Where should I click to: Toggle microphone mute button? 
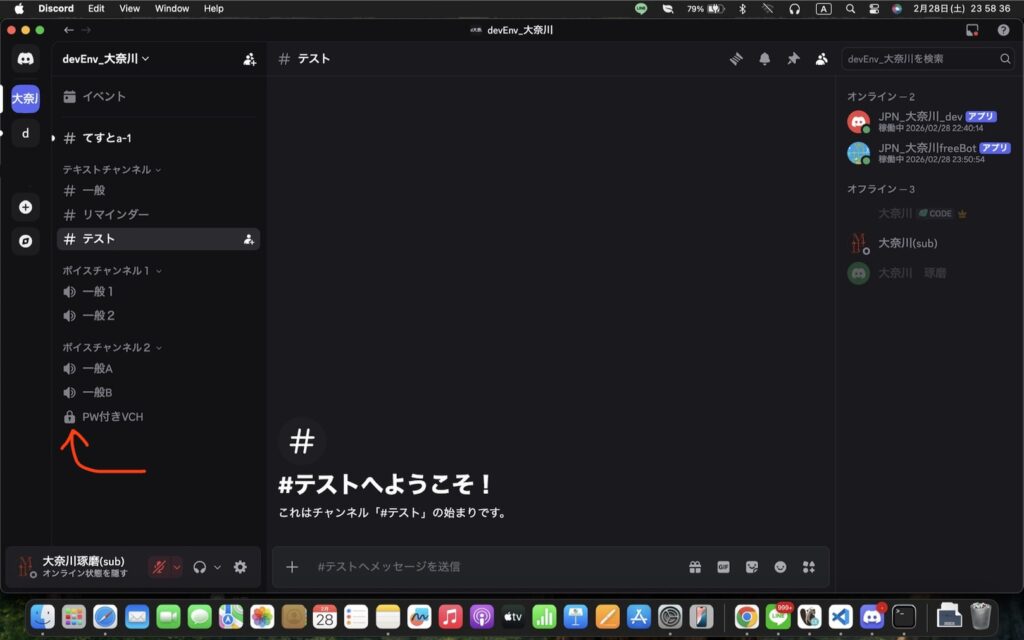click(158, 567)
